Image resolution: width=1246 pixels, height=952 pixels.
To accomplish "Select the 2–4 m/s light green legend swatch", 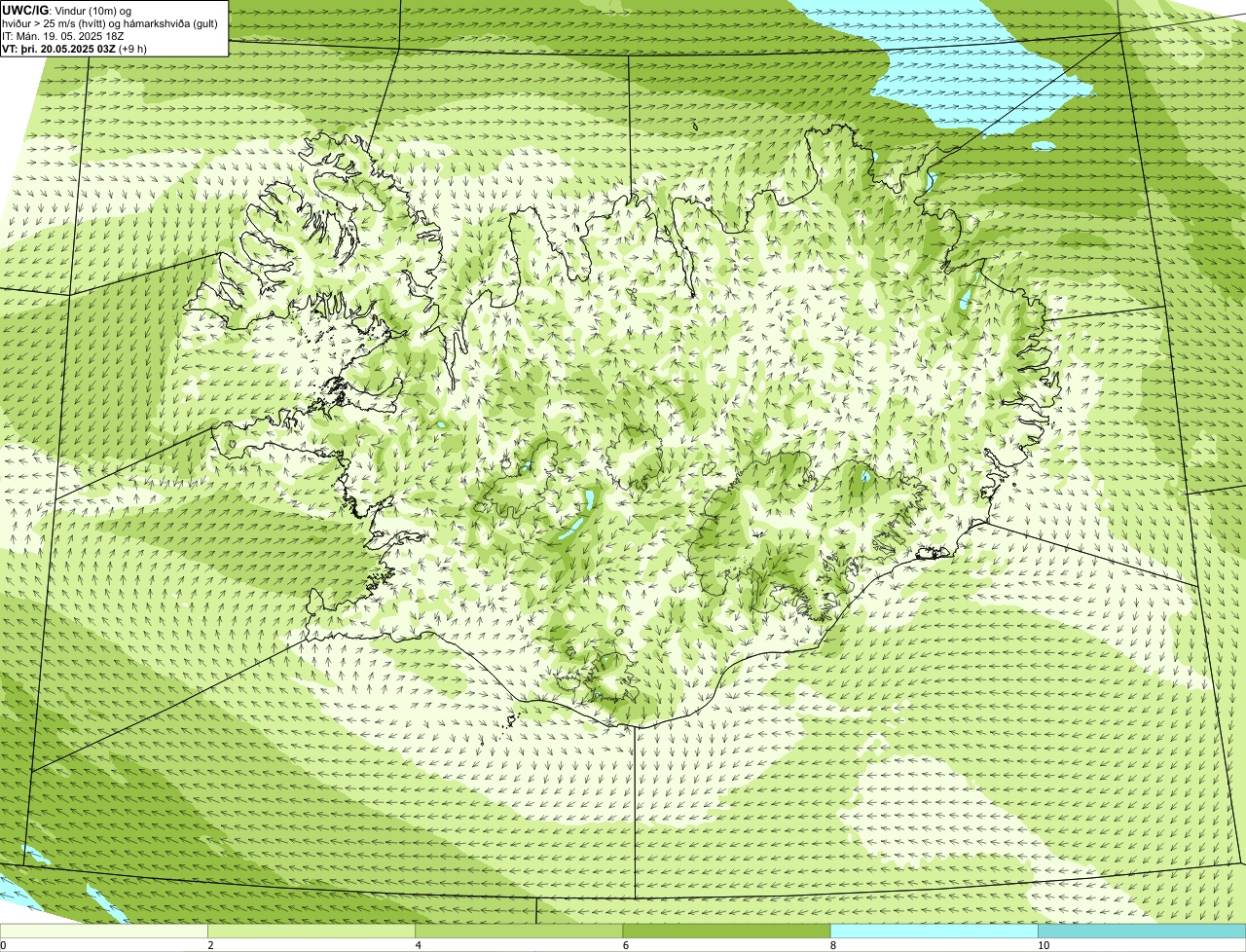I will [311, 932].
